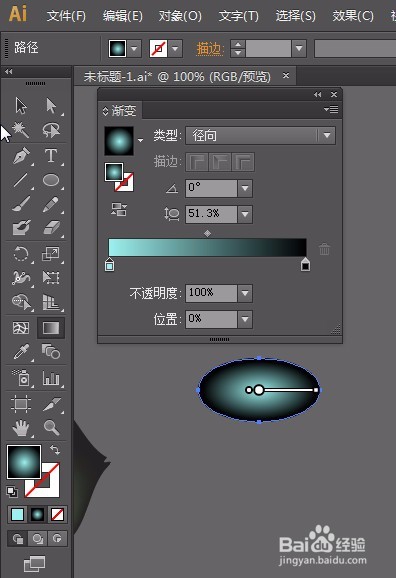Viewport: 396px width, 578px height.
Task: Select the Blend tool
Action: 51,352
